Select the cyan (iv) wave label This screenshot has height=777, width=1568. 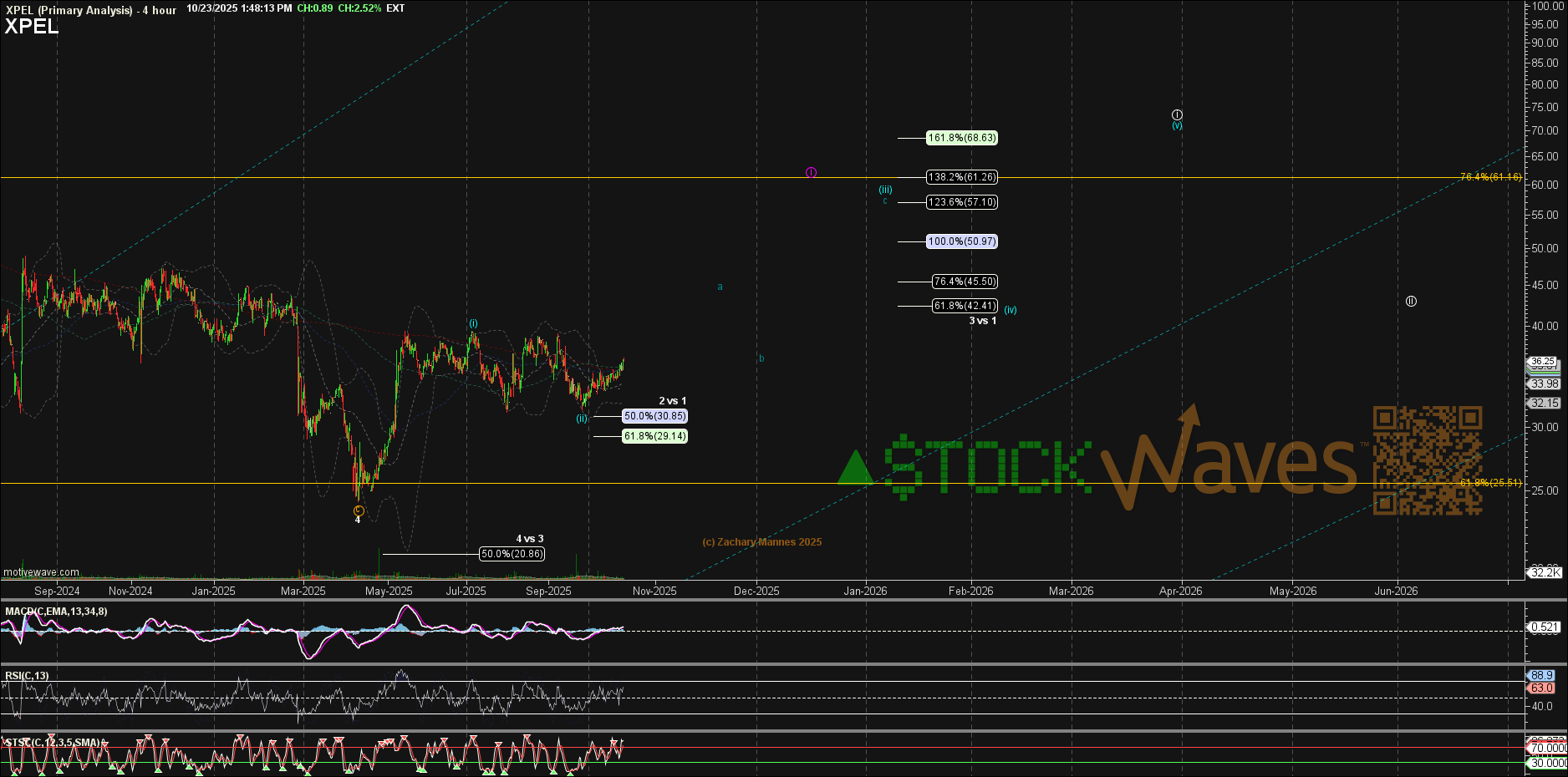point(1011,309)
